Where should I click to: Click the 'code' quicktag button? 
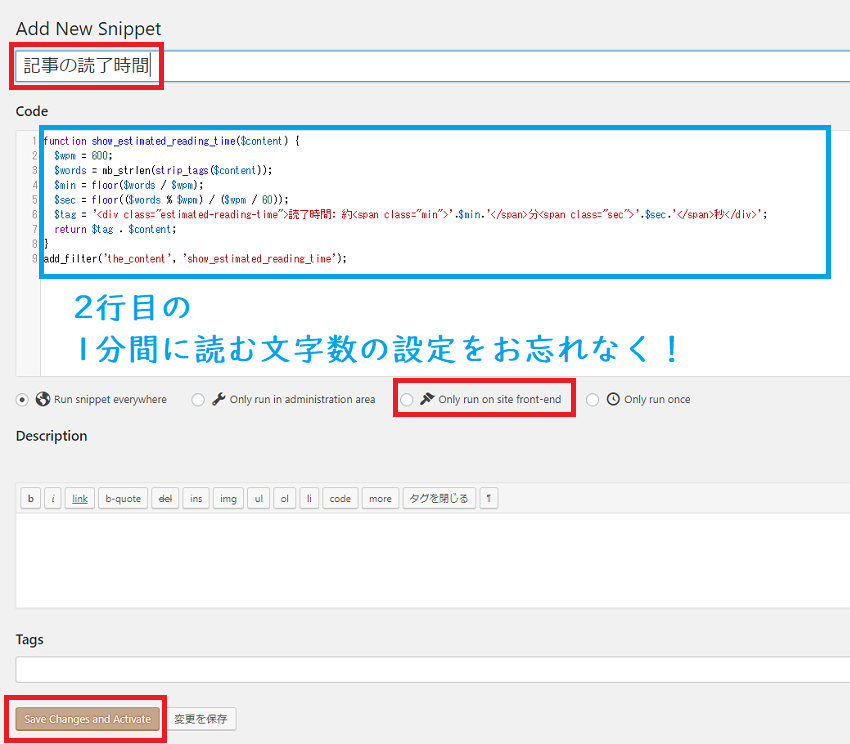point(340,498)
